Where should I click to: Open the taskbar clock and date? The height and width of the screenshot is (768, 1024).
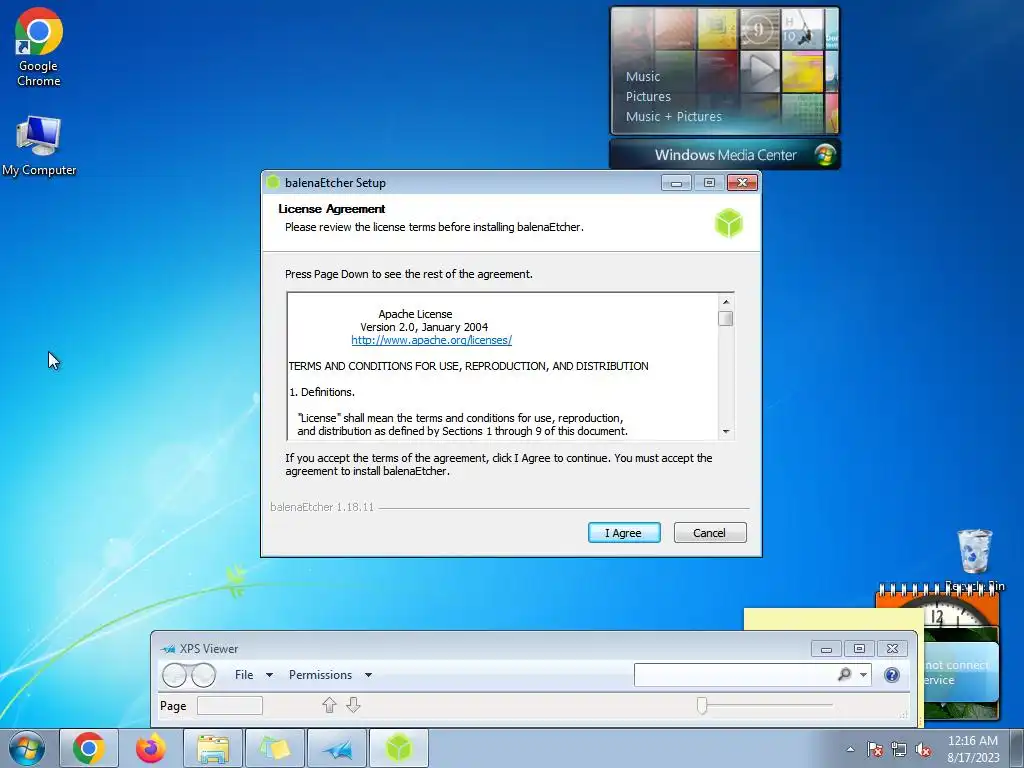point(973,749)
